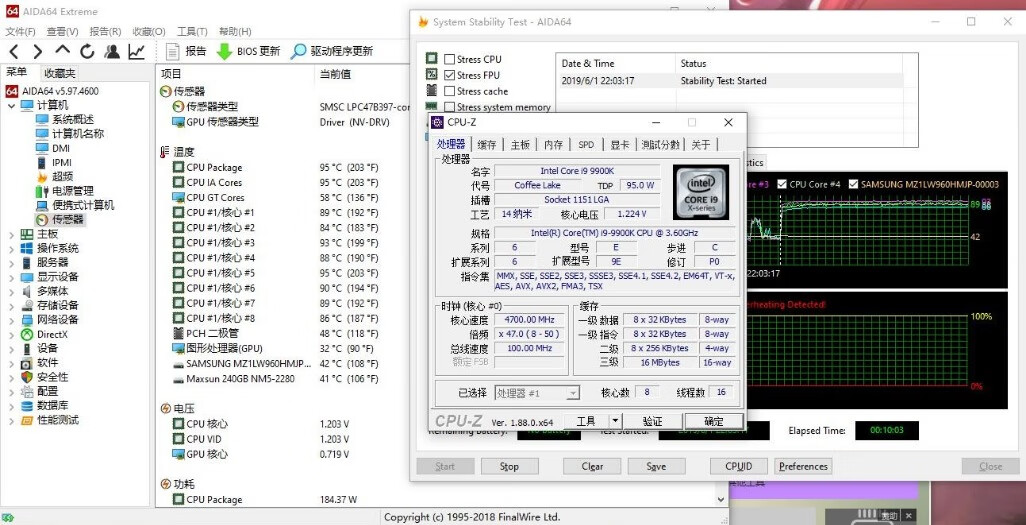The height and width of the screenshot is (525, 1026).
Task: Click the globe monitor icon beside 网络设备
Action: tap(27, 319)
